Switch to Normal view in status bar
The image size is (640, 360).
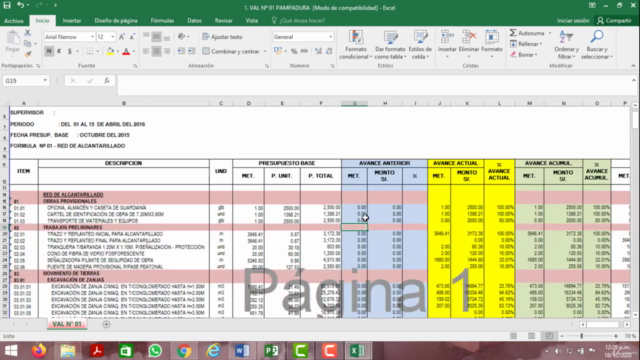(513, 336)
